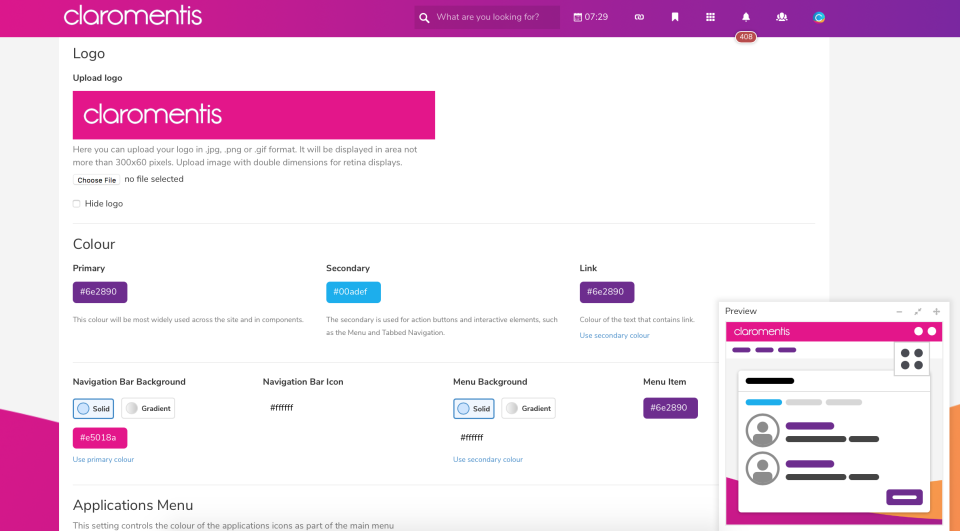Click the 'no file selected' text
Screen dimensions: 960x531
coord(154,179)
